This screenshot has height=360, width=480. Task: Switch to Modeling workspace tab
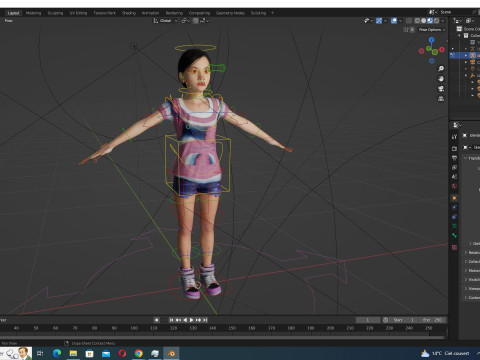(x=34, y=13)
